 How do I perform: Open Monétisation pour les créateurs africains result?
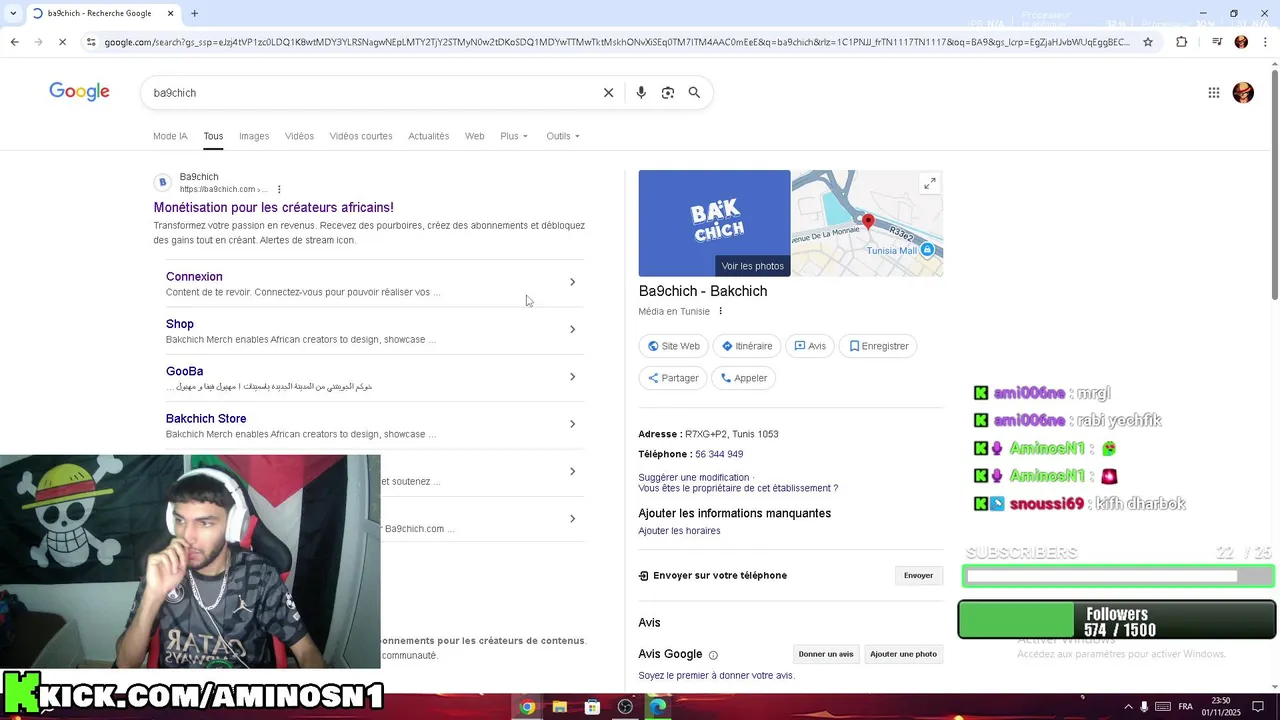(273, 207)
